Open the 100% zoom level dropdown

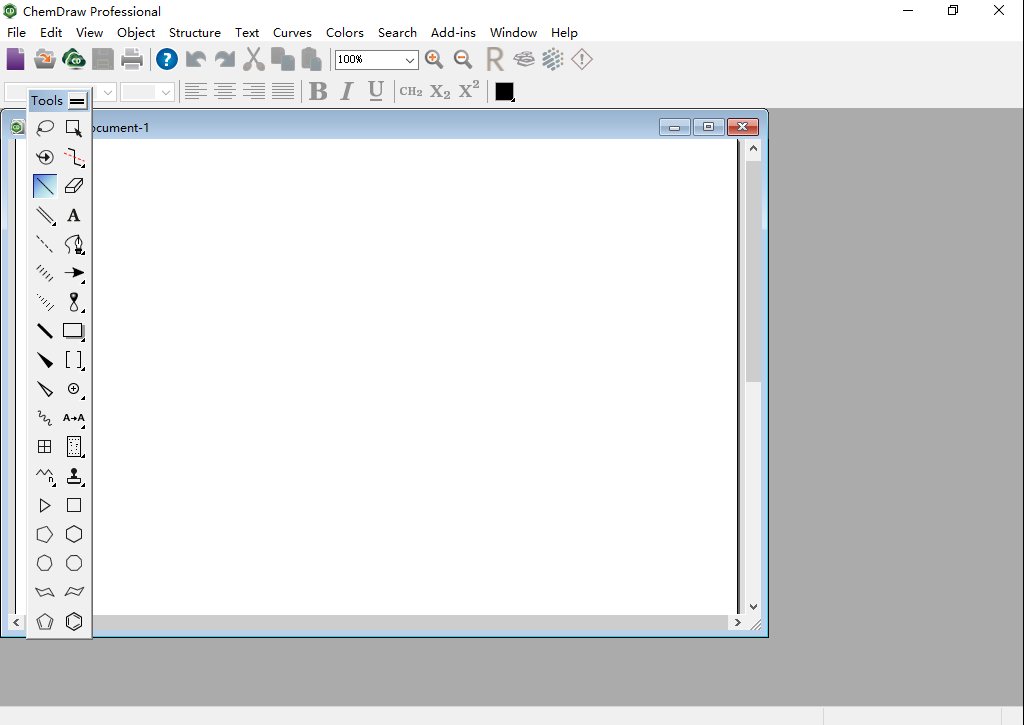click(409, 61)
